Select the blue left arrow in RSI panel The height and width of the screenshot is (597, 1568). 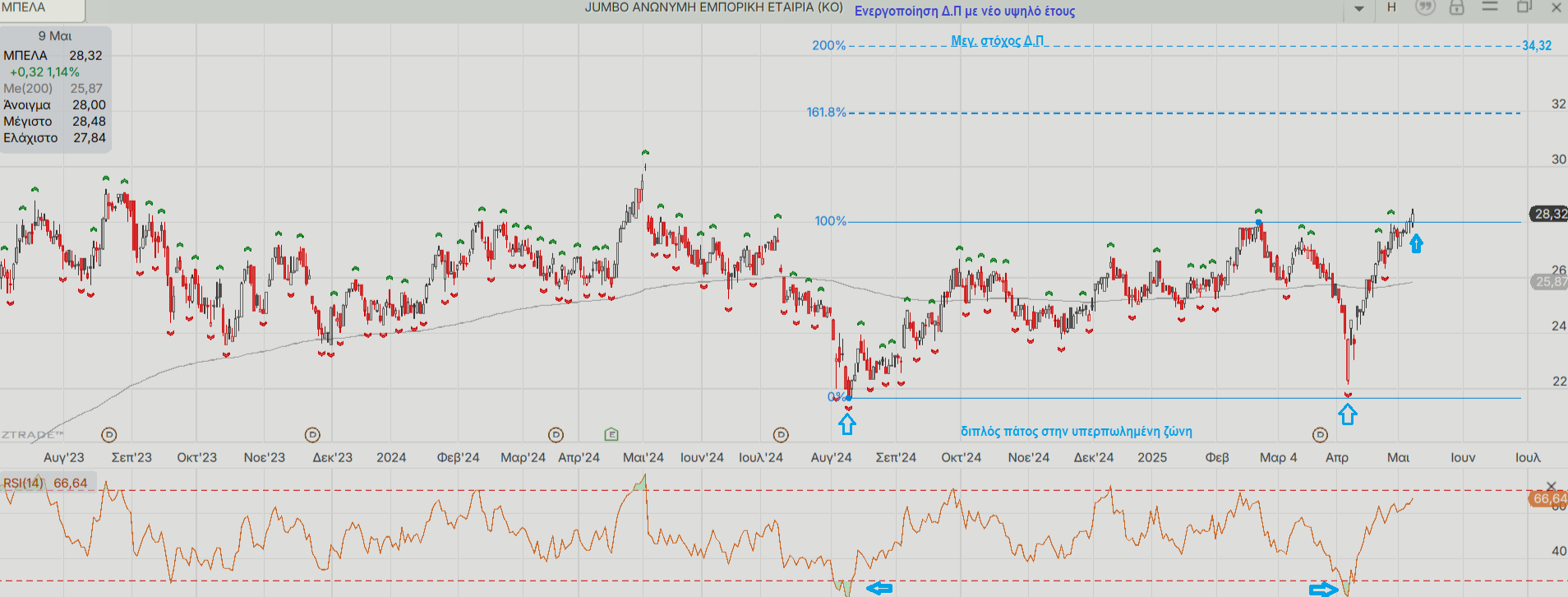click(879, 588)
